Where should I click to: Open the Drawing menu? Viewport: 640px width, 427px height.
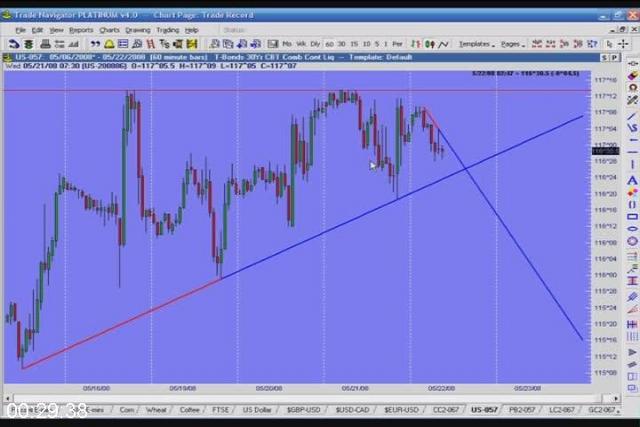(138, 30)
